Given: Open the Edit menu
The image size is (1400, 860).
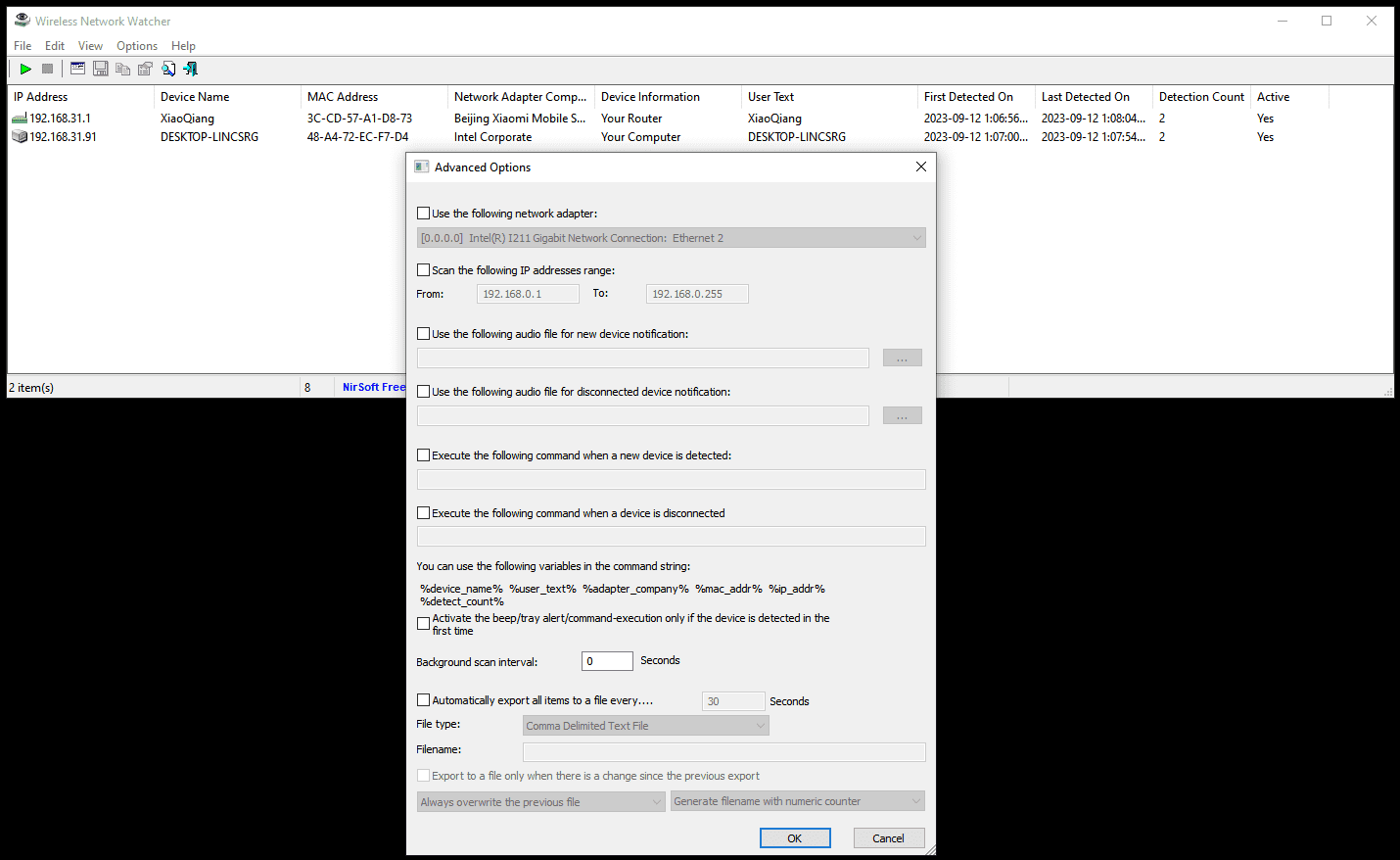Looking at the screenshot, I should [x=55, y=46].
